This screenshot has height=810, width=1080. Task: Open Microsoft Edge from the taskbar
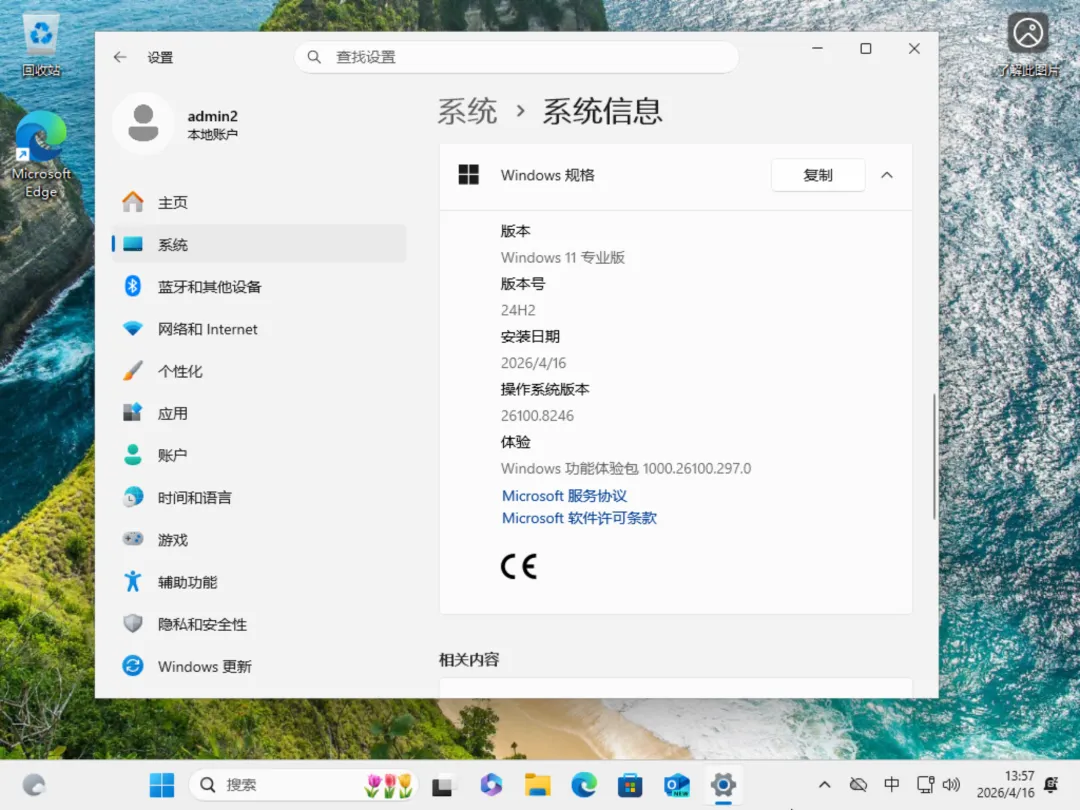[x=584, y=785]
